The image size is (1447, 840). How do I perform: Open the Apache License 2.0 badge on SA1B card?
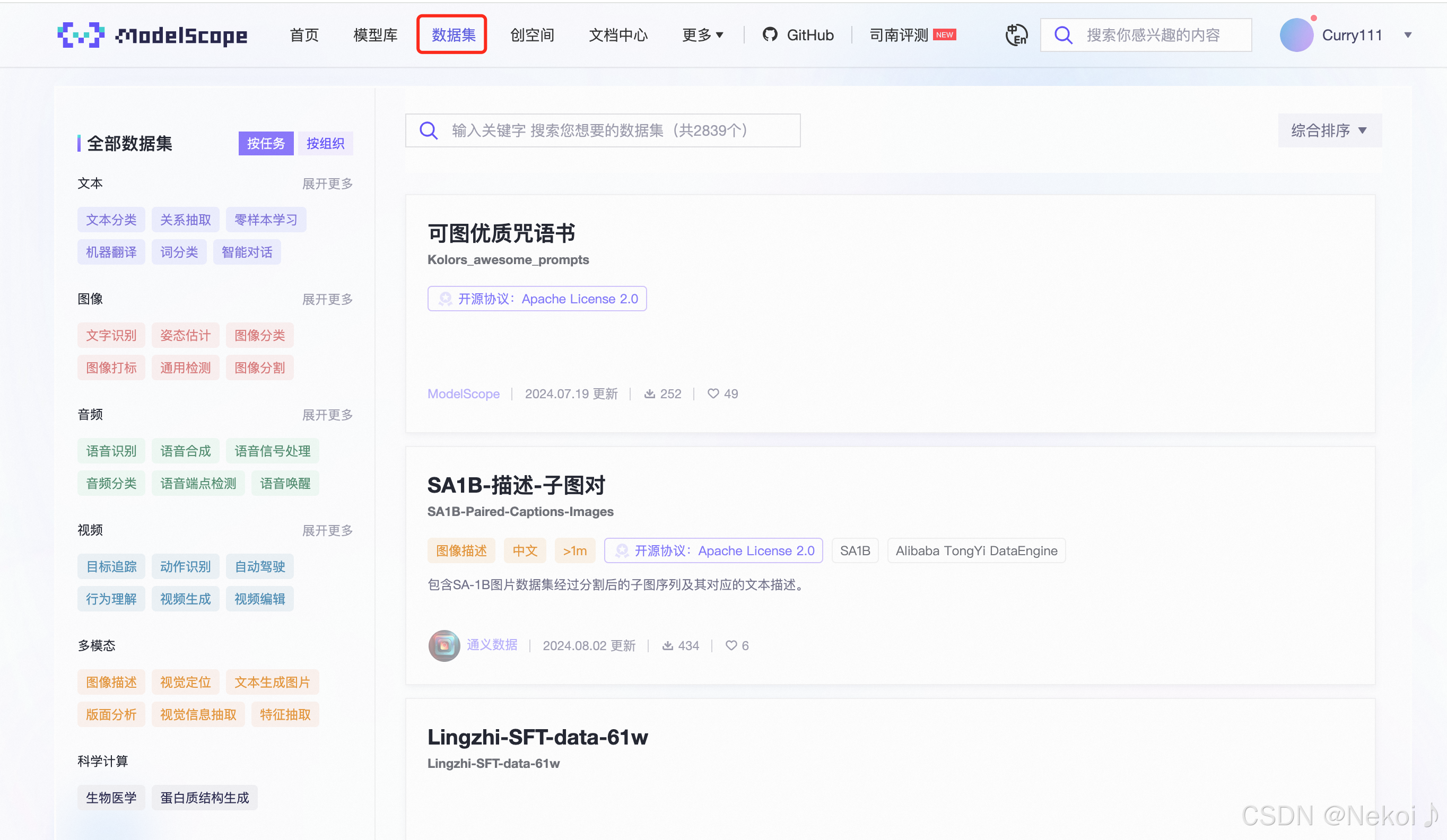click(713, 550)
